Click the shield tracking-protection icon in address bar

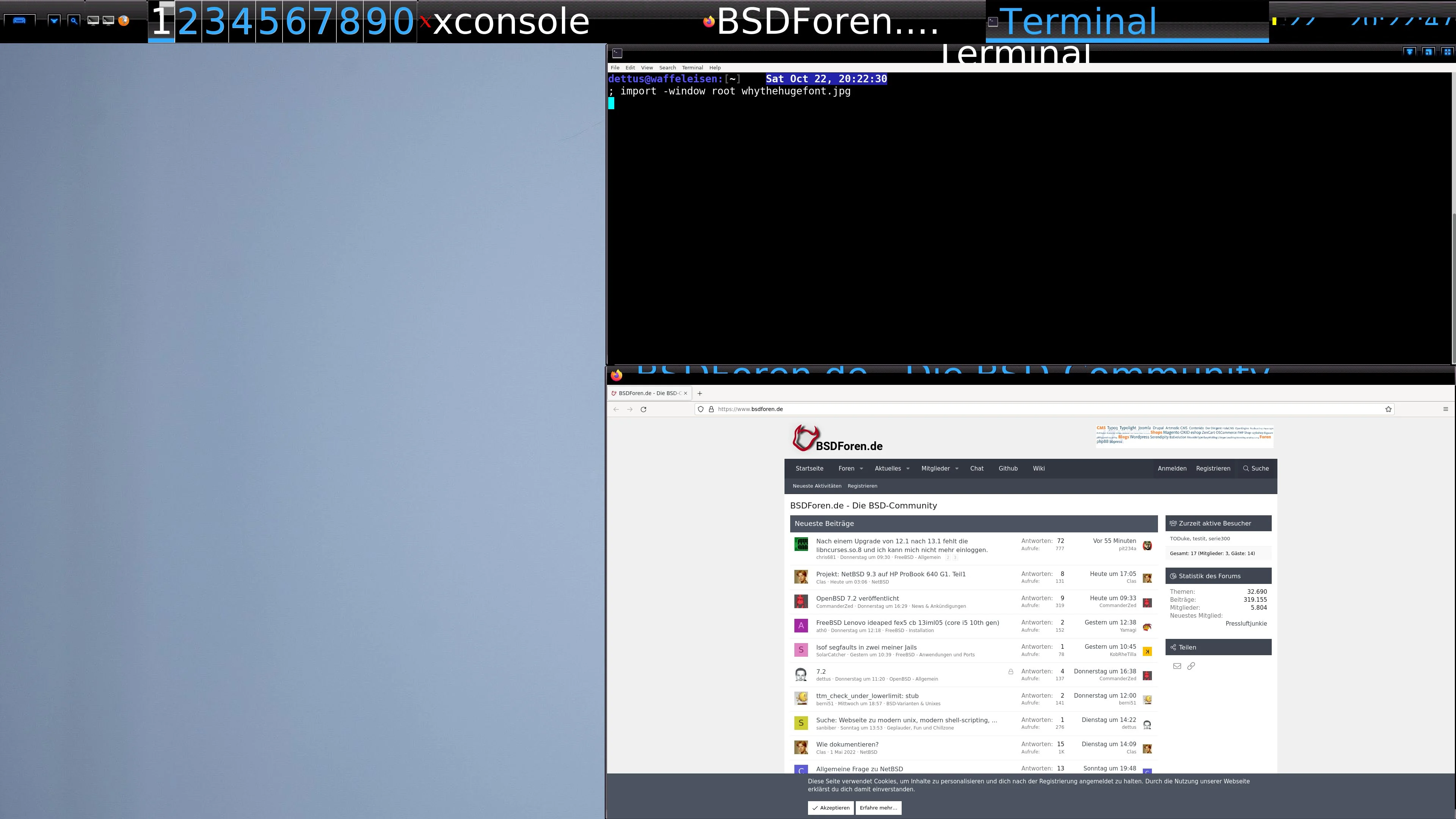[x=701, y=409]
